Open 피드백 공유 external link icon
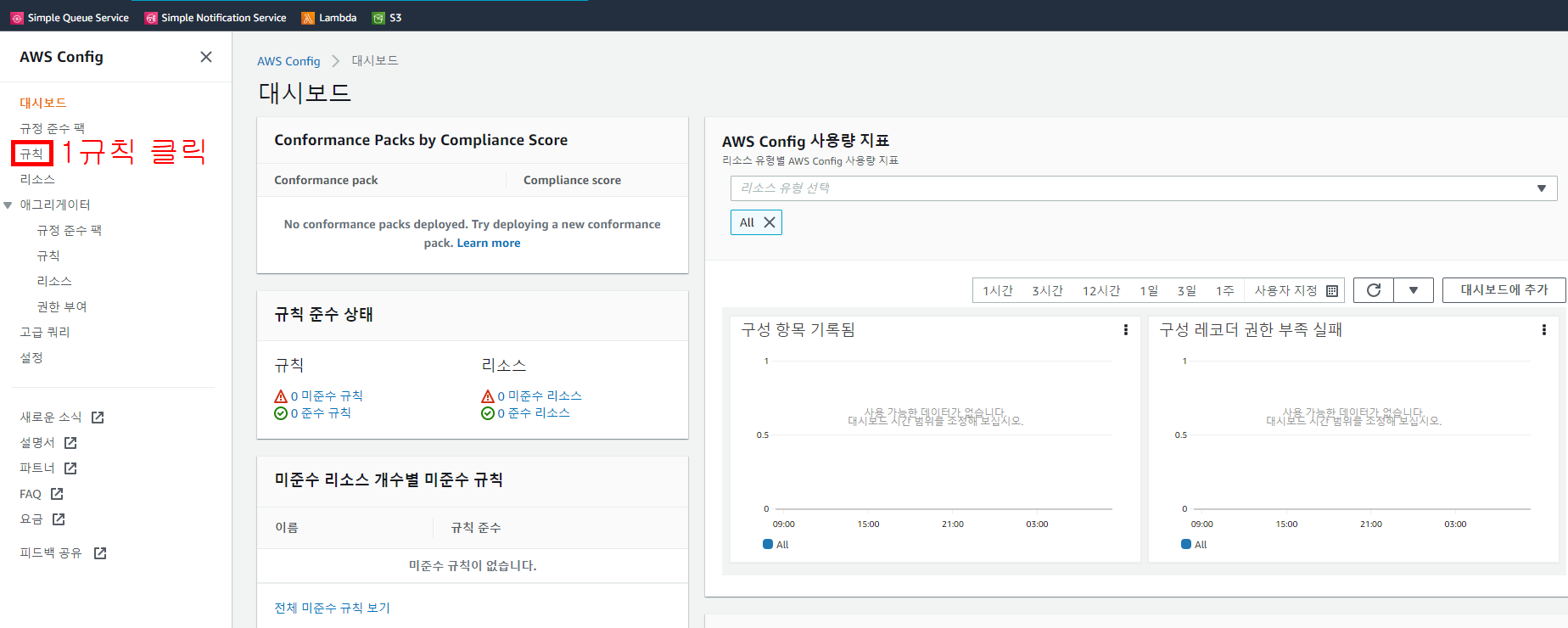The image size is (1568, 628). (100, 553)
